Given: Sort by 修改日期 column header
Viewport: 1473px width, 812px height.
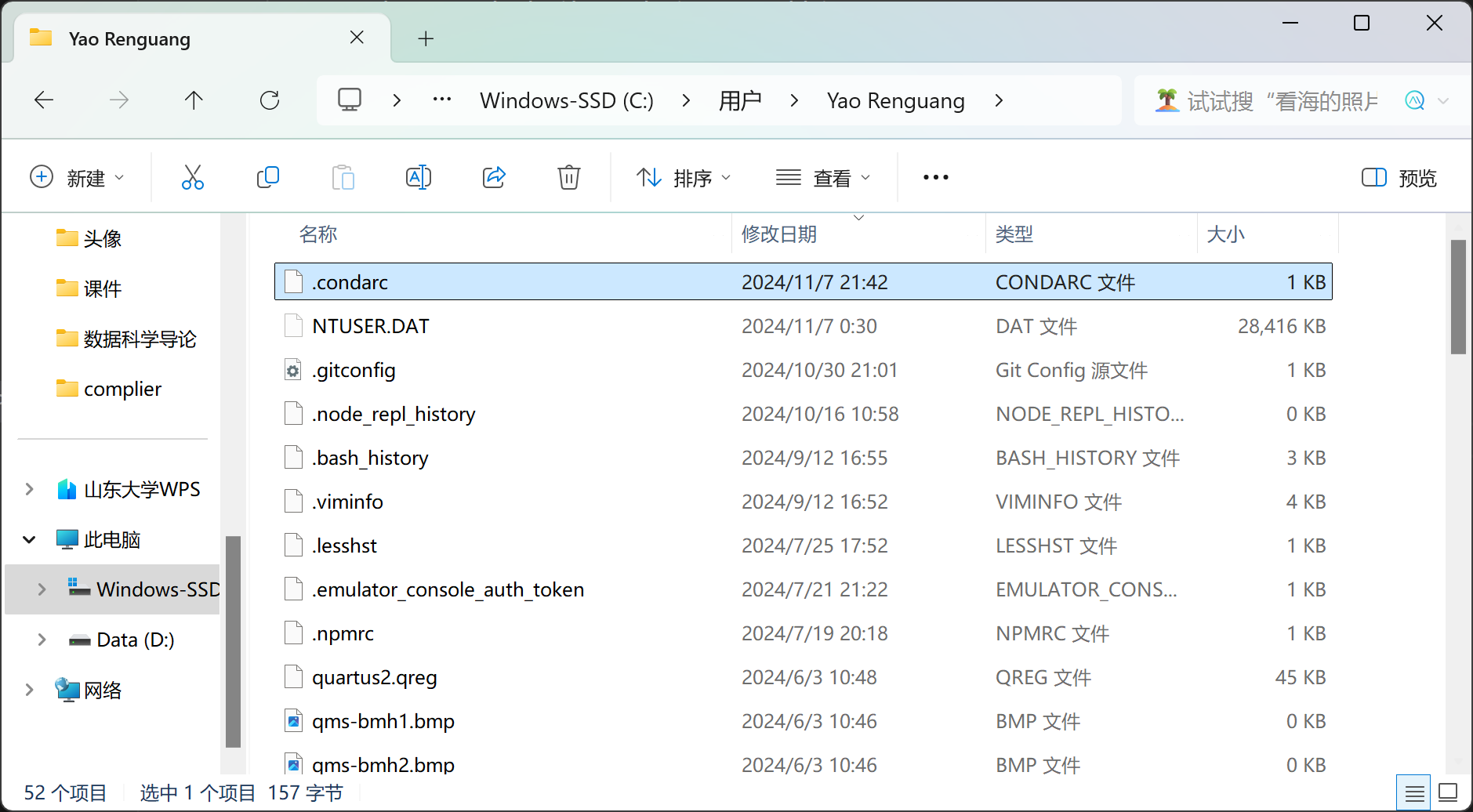Looking at the screenshot, I should click(858, 234).
